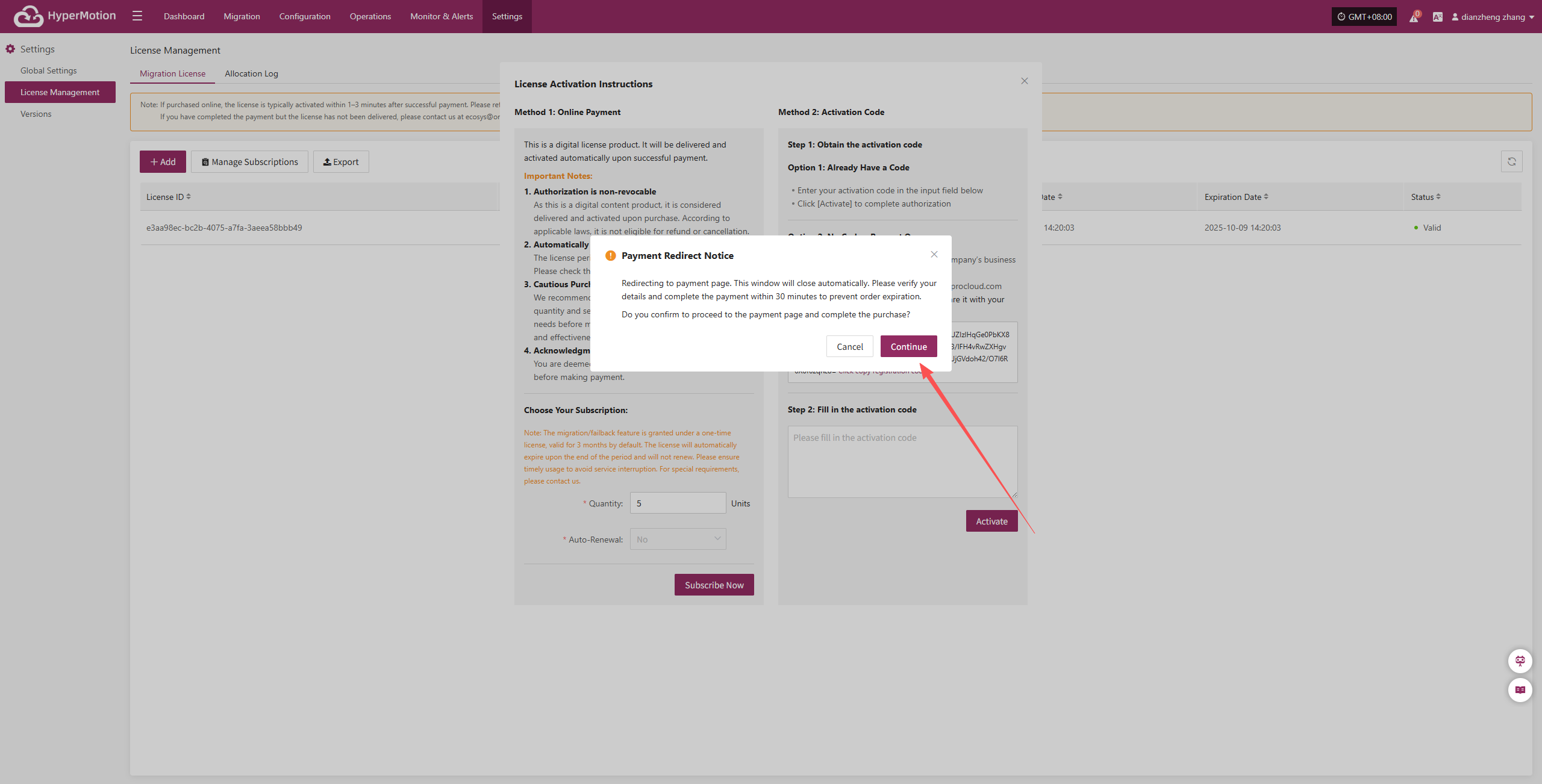
Task: Click the Quantity input field
Action: click(678, 503)
